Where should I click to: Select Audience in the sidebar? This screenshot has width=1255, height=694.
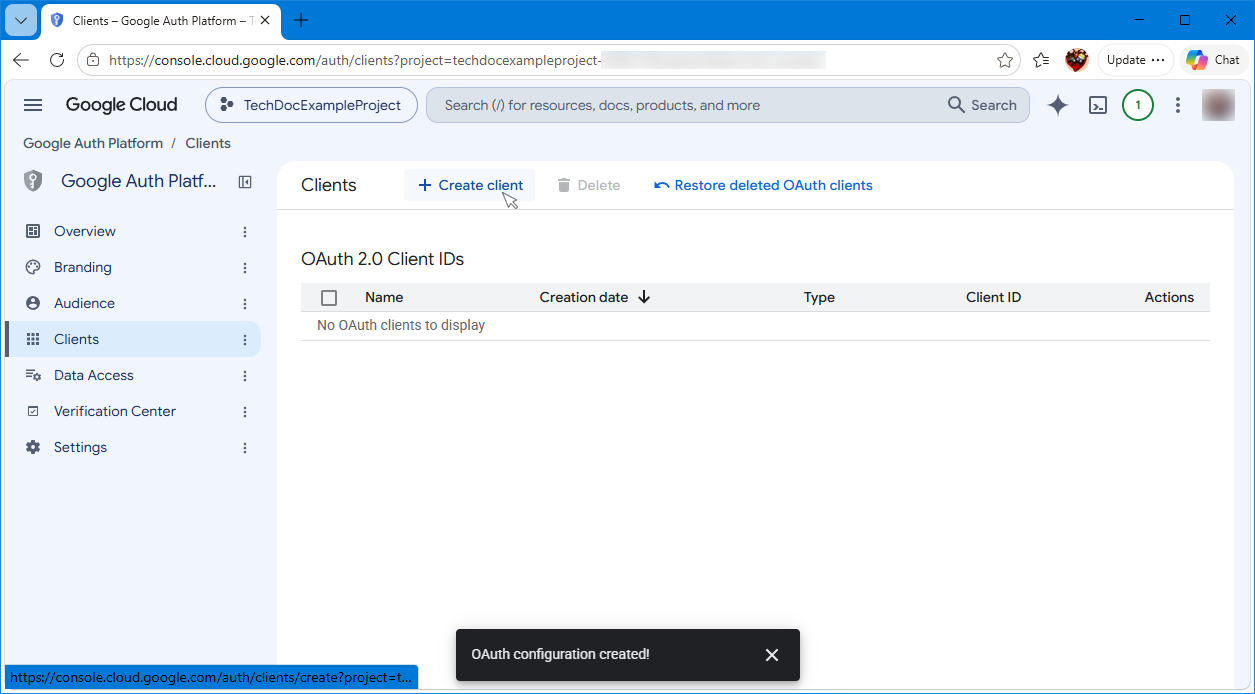84,303
